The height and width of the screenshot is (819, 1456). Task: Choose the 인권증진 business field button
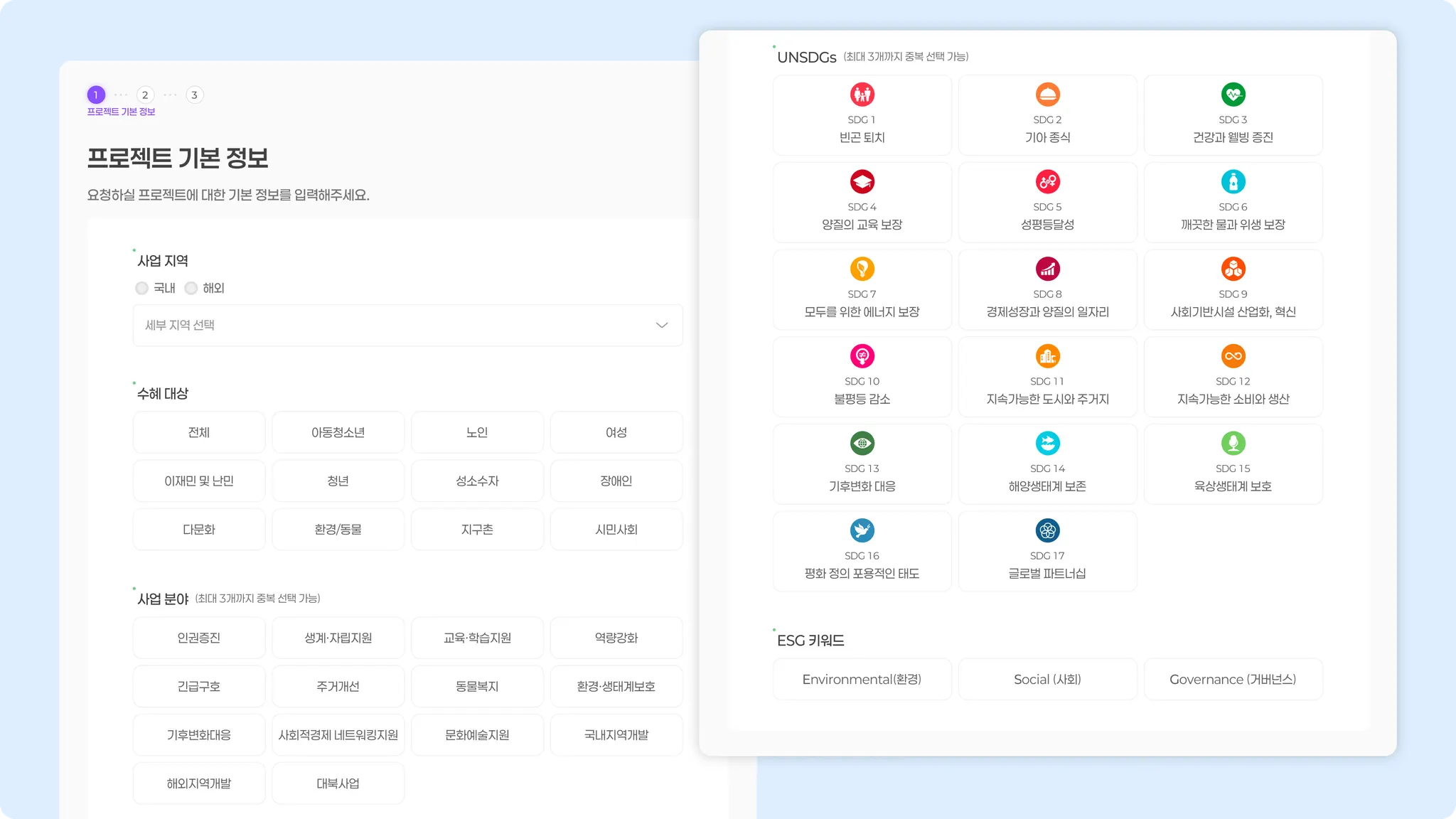[x=198, y=638]
